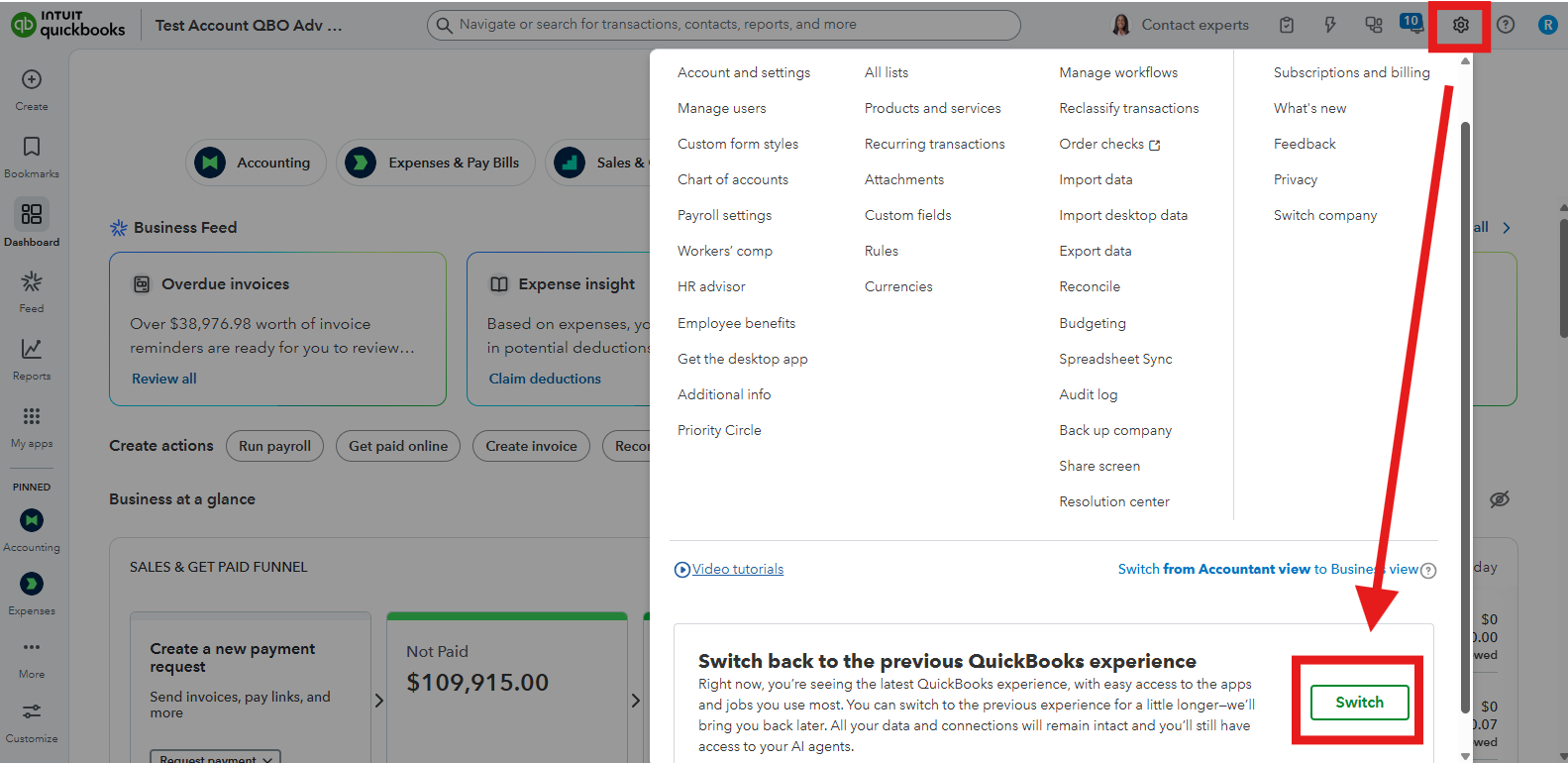Open My apps grid icon
Image resolution: width=1568 pixels, height=763 pixels.
point(32,416)
